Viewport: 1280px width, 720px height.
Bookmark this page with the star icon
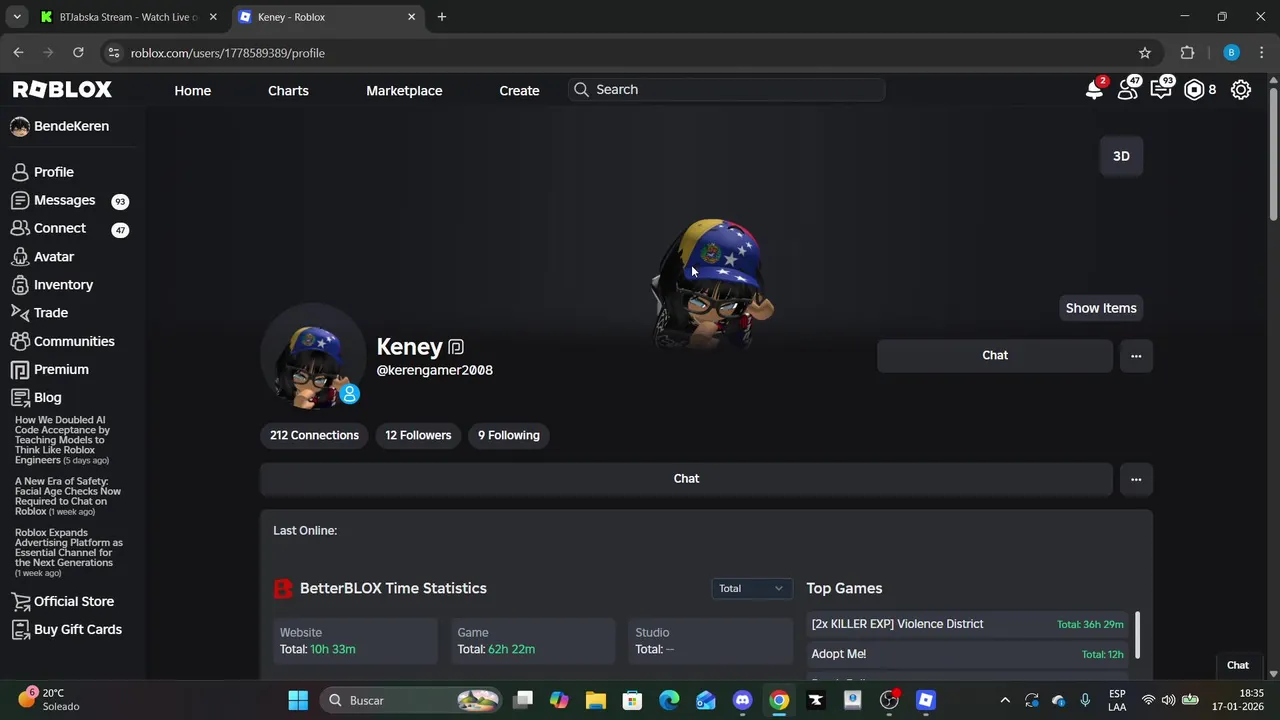coord(1145,53)
